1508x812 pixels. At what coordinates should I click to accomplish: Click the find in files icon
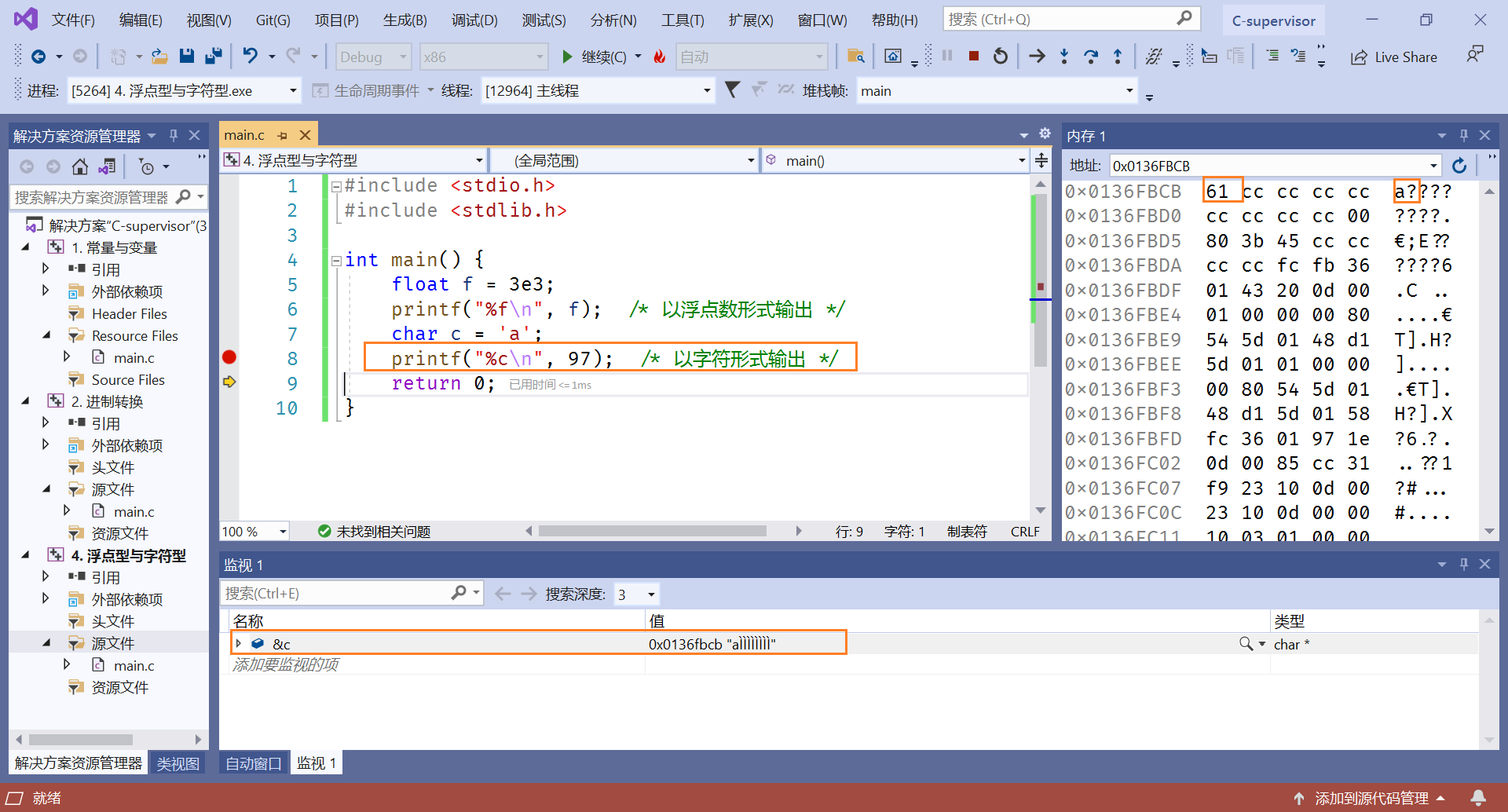856,57
